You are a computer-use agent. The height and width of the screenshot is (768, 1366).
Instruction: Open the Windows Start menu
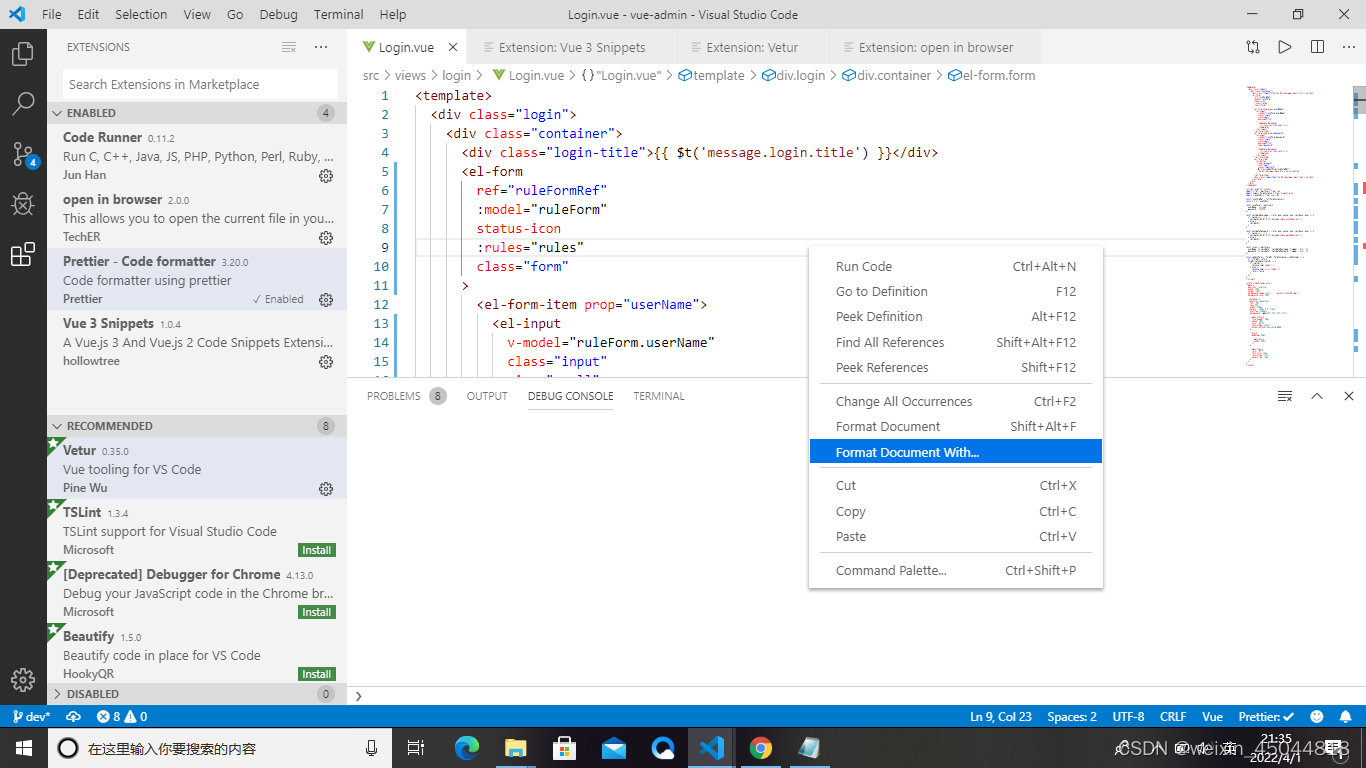point(23,748)
